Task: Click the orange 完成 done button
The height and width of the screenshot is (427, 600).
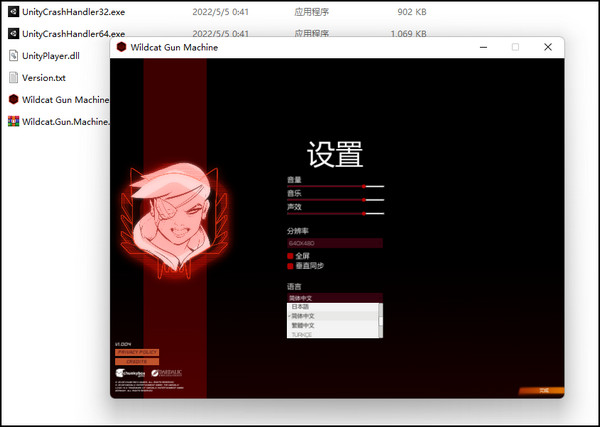Action: 541,391
